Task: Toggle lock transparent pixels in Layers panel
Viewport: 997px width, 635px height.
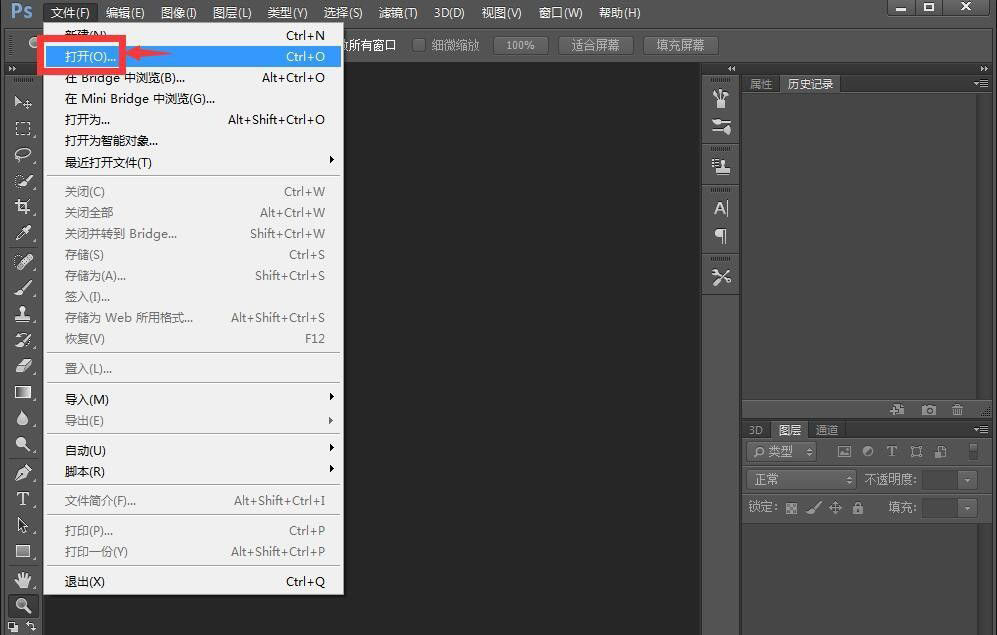Action: pyautogui.click(x=791, y=508)
